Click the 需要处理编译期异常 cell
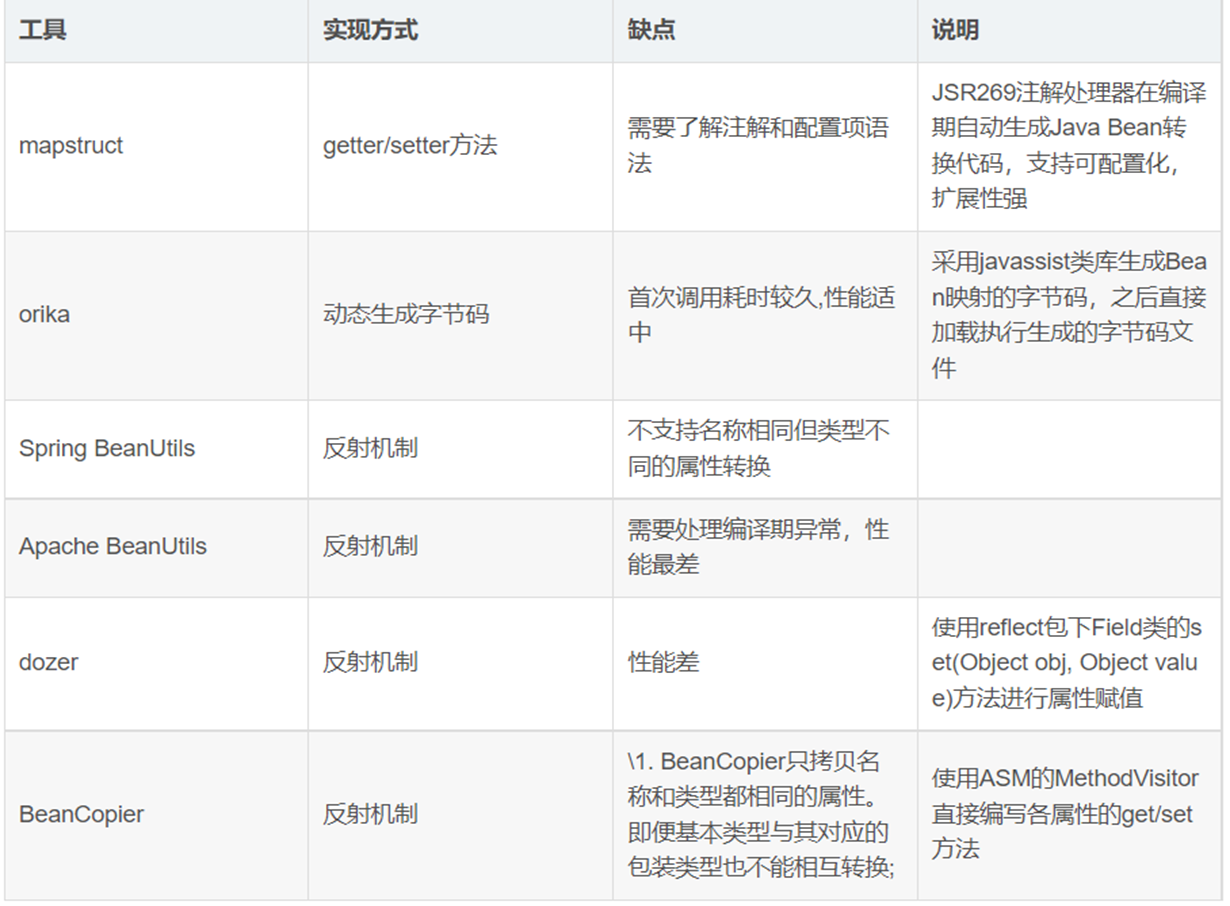The image size is (1230, 906). tap(765, 547)
